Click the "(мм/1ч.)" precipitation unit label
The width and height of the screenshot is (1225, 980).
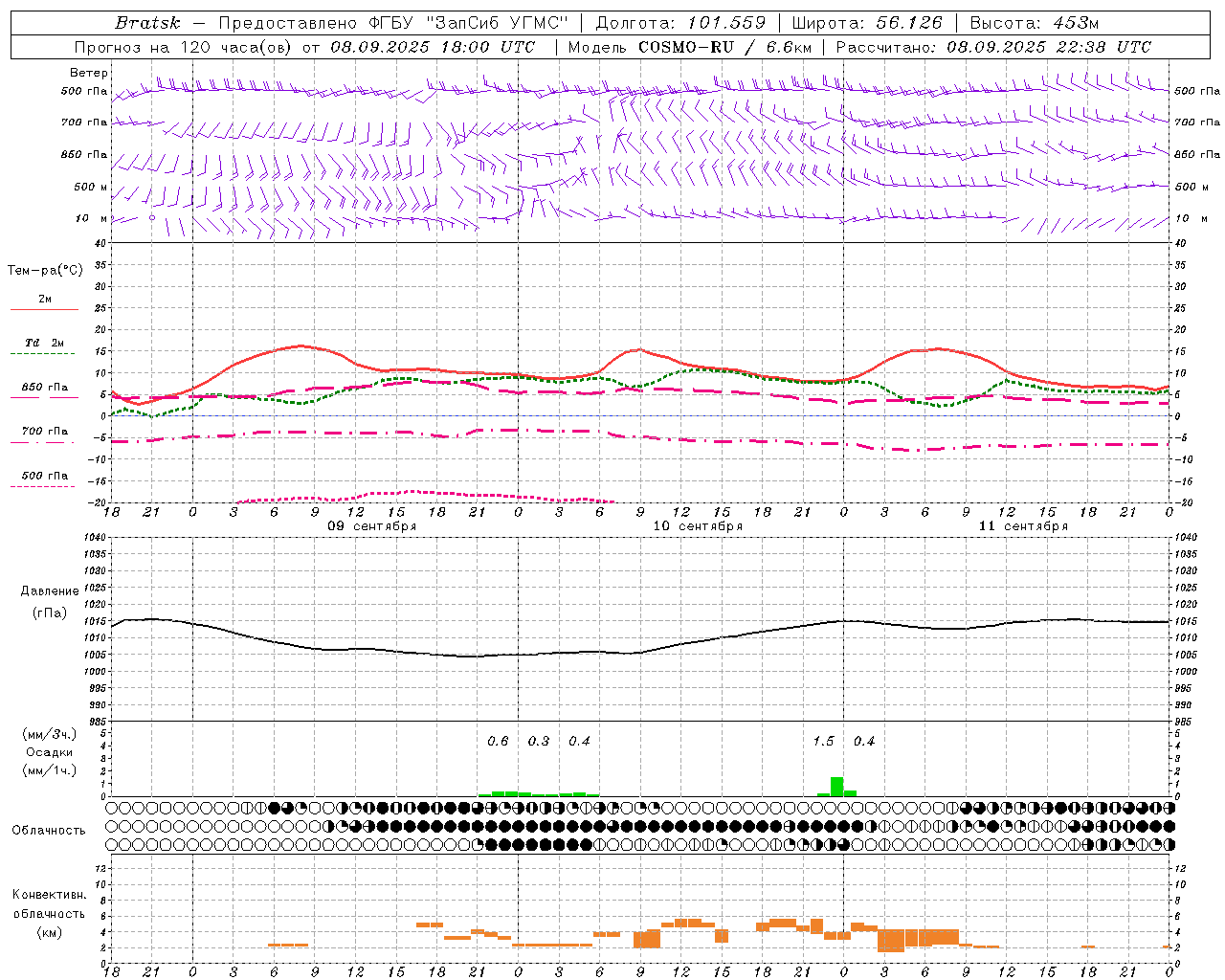(50, 770)
